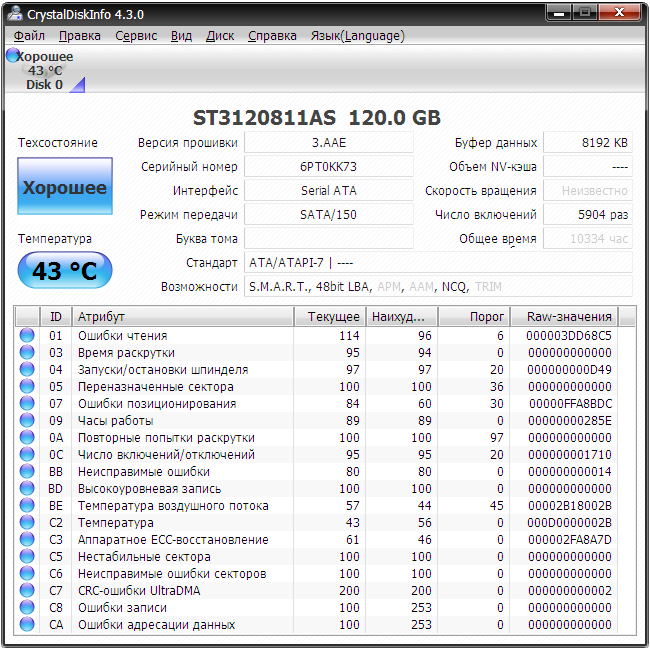Viewport: 650px width, 649px height.
Task: Open the Язык(Language) menu
Action: pyautogui.click(x=357, y=36)
